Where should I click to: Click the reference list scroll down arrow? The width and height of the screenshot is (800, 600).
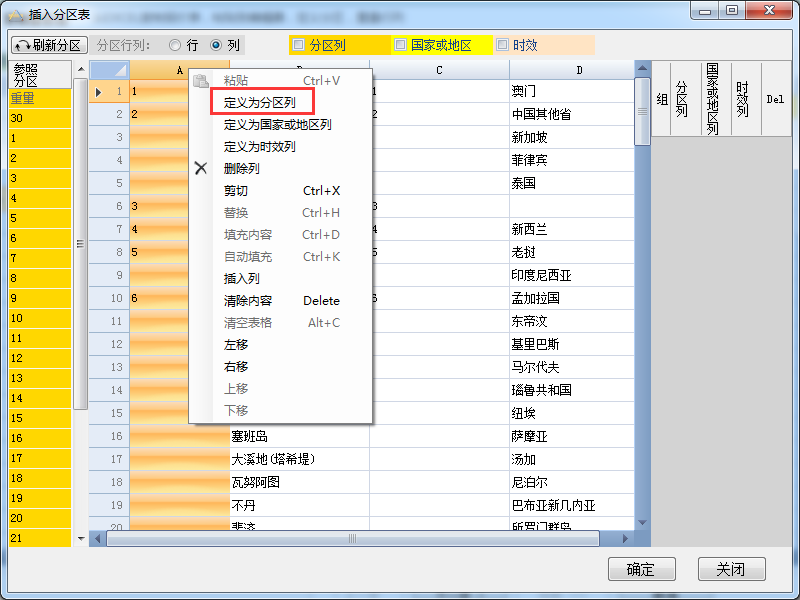(81, 538)
